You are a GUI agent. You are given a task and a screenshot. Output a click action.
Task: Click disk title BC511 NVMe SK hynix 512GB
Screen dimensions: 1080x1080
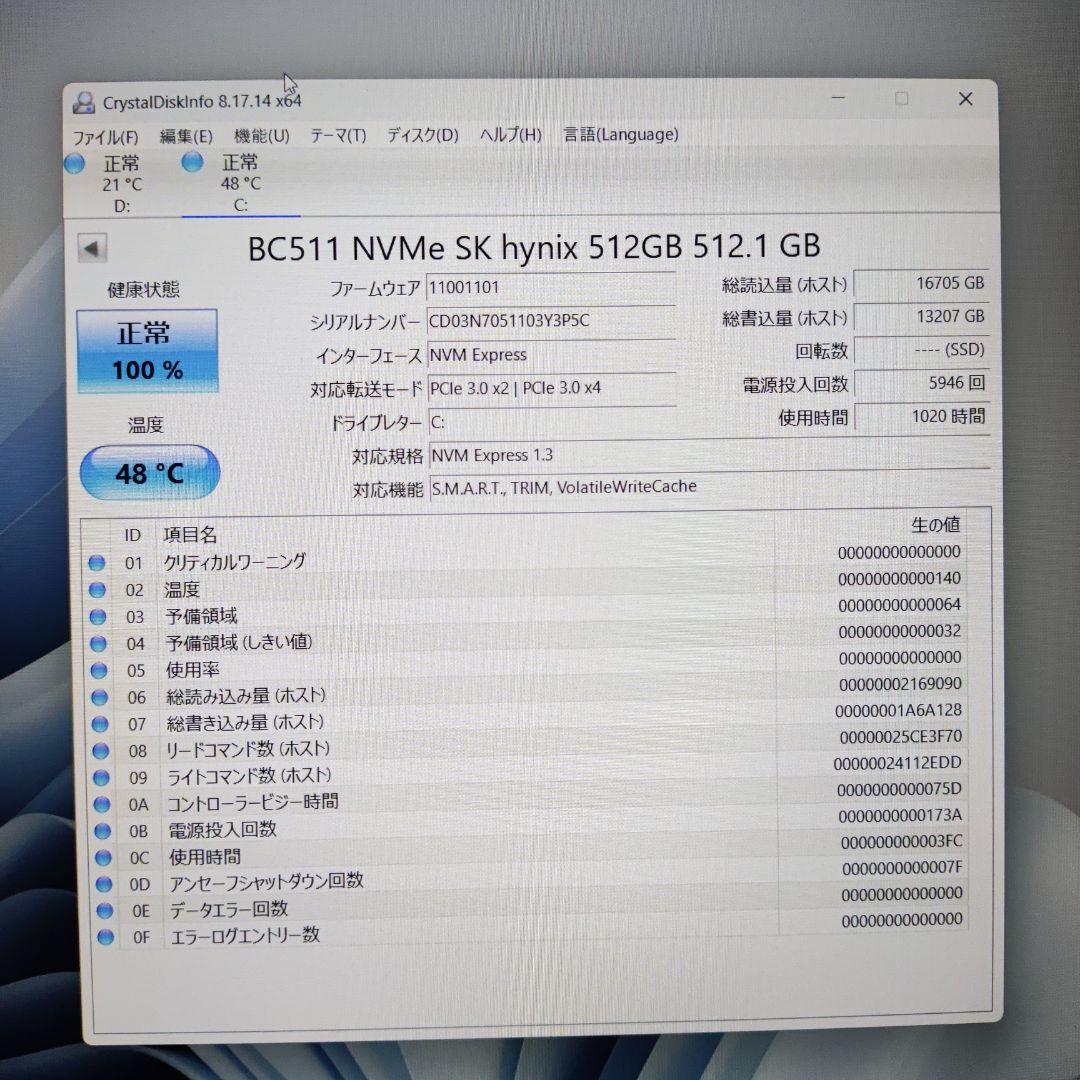[534, 247]
